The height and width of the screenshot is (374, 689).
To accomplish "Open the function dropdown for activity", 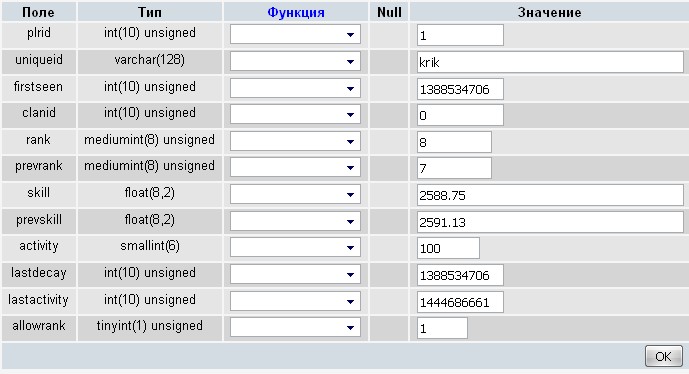I will (295, 248).
